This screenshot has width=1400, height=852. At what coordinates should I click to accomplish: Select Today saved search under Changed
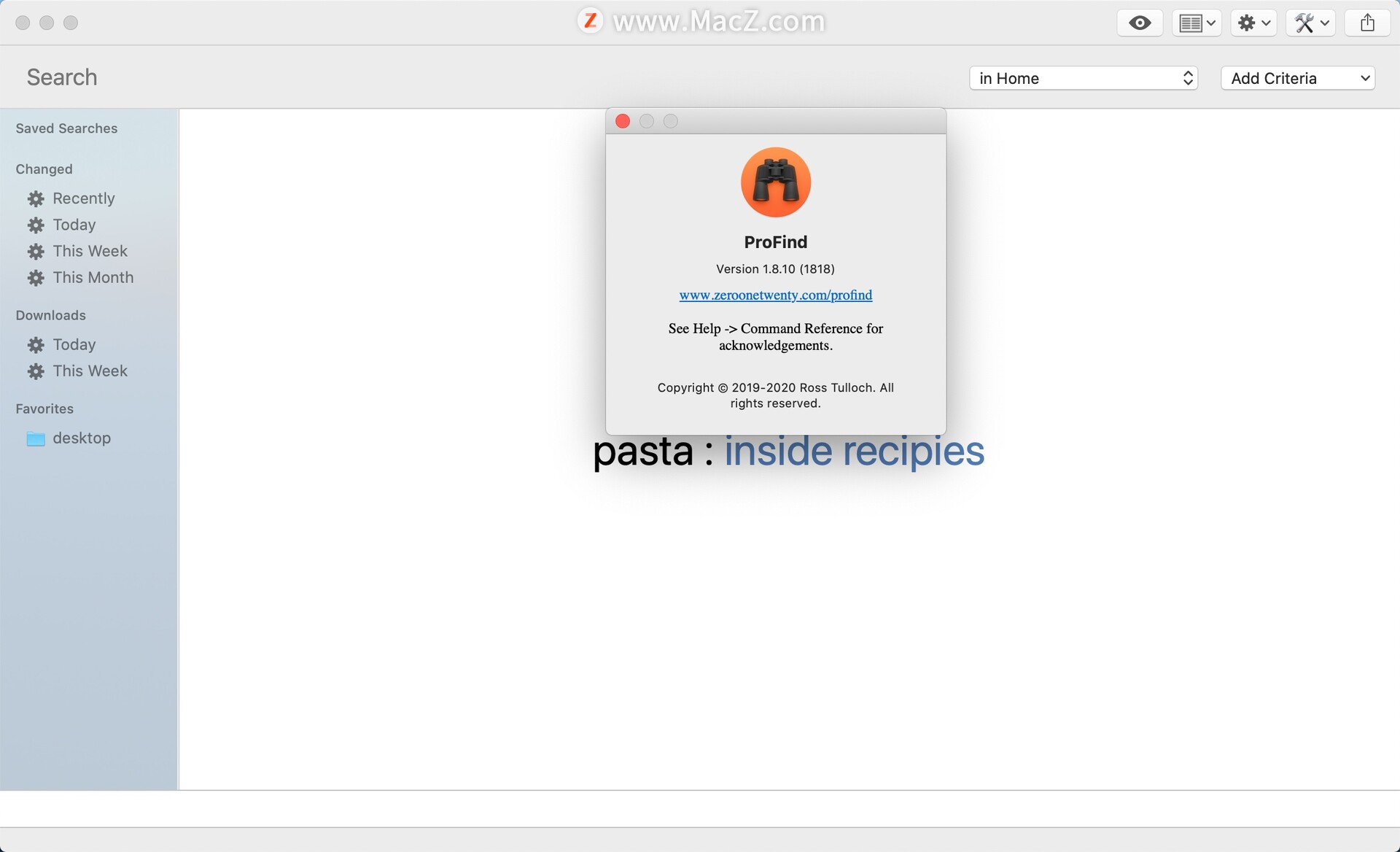coord(74,225)
